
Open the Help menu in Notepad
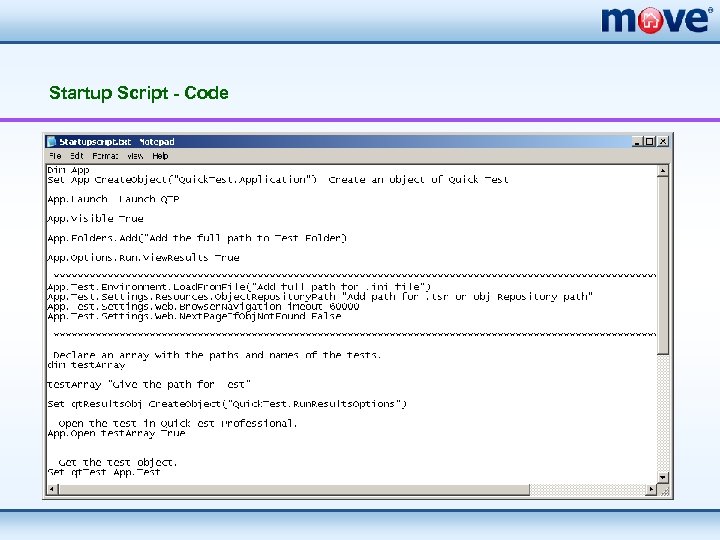[160, 156]
